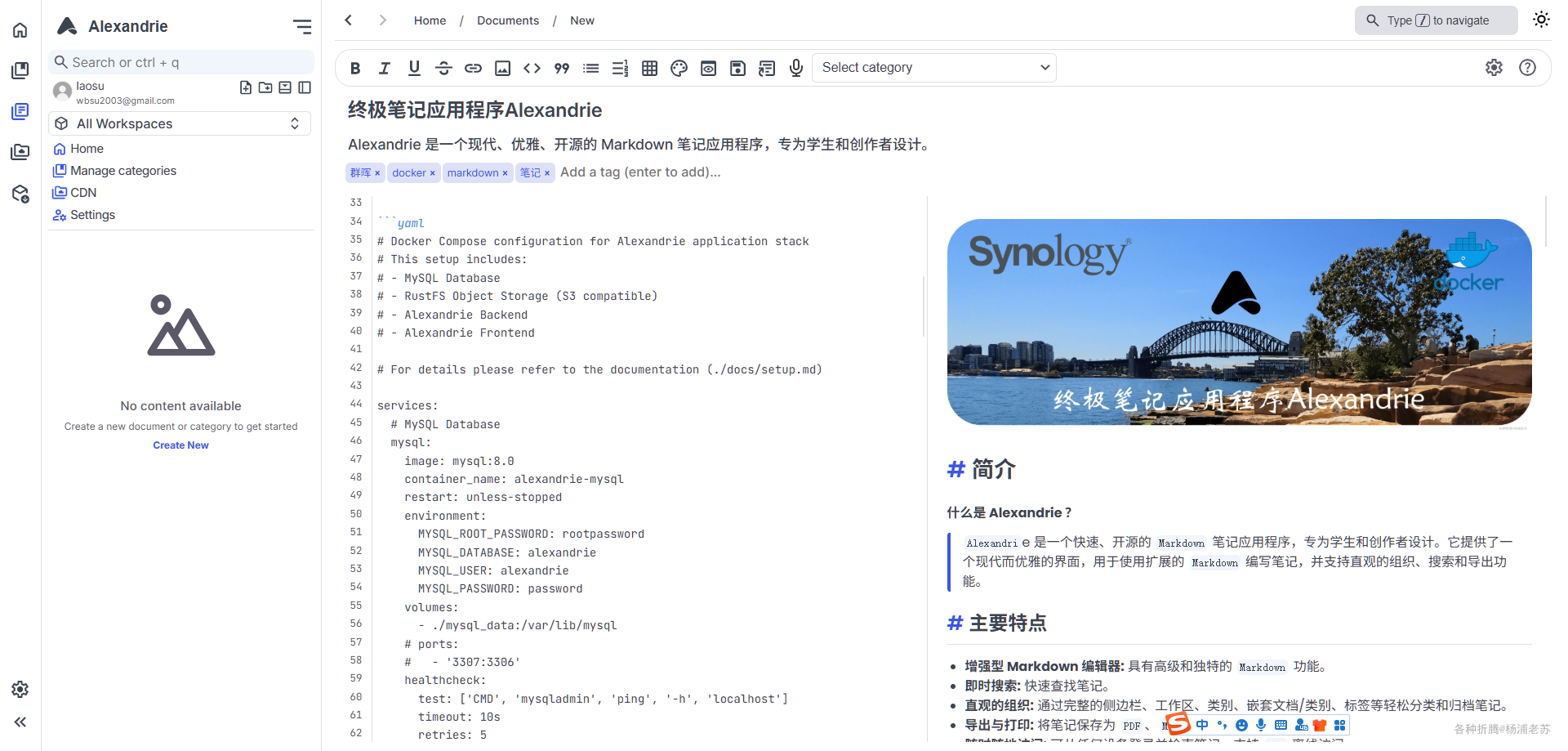Focus the Add a tag input
The height and width of the screenshot is (751, 1568).
[x=641, y=172]
